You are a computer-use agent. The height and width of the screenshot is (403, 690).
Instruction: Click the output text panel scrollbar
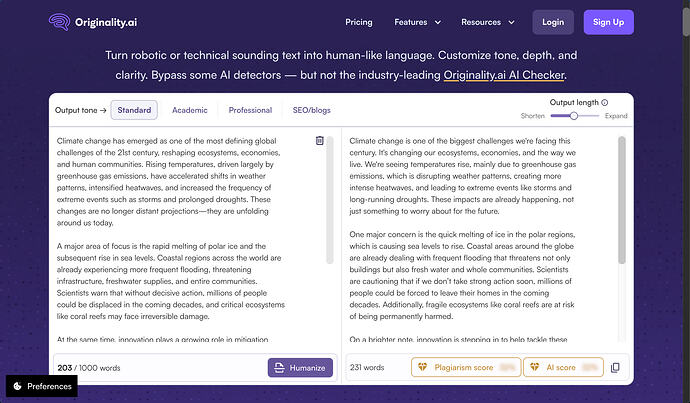pos(622,200)
